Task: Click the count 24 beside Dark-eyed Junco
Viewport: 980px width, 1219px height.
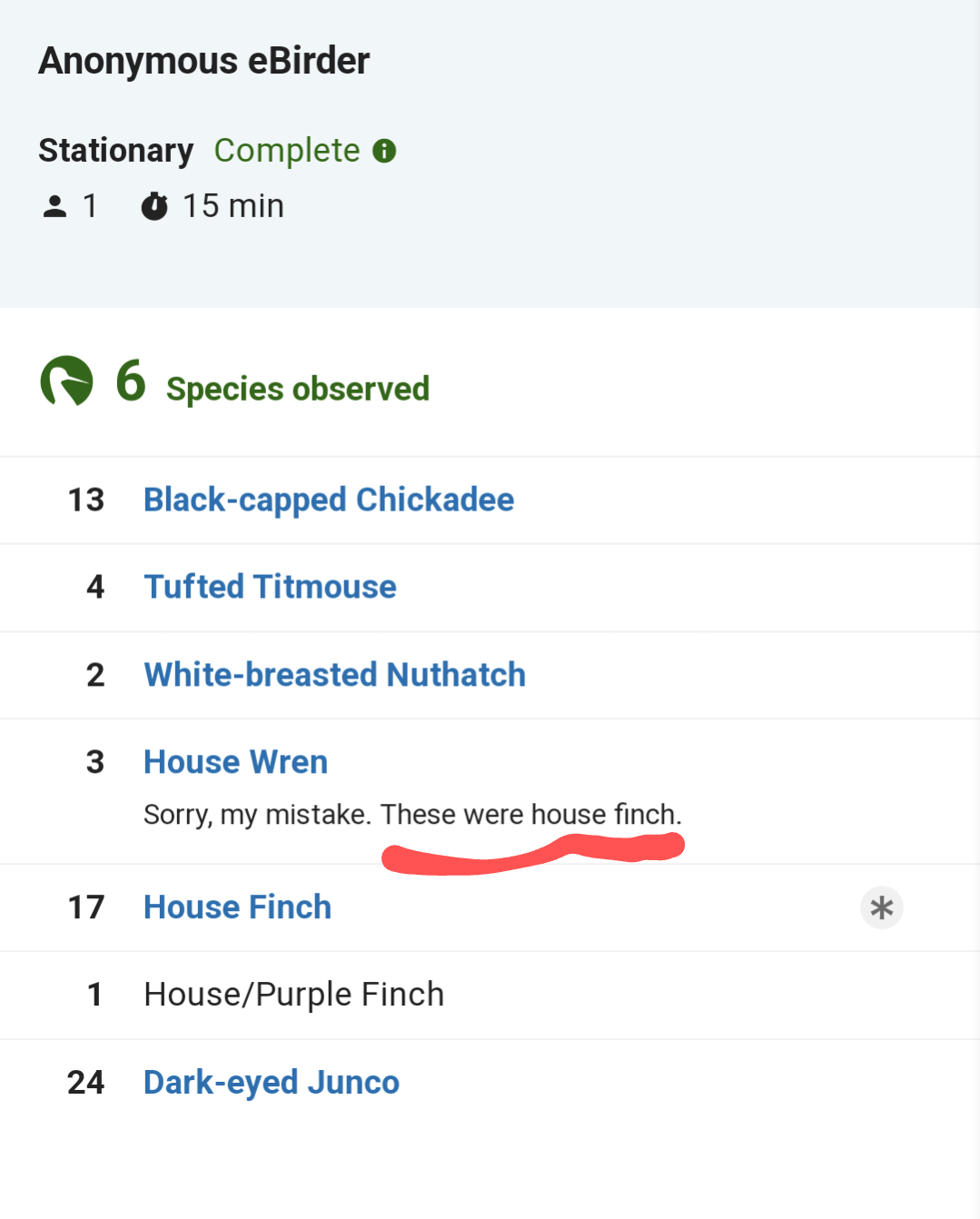Action: pyautogui.click(x=86, y=1083)
